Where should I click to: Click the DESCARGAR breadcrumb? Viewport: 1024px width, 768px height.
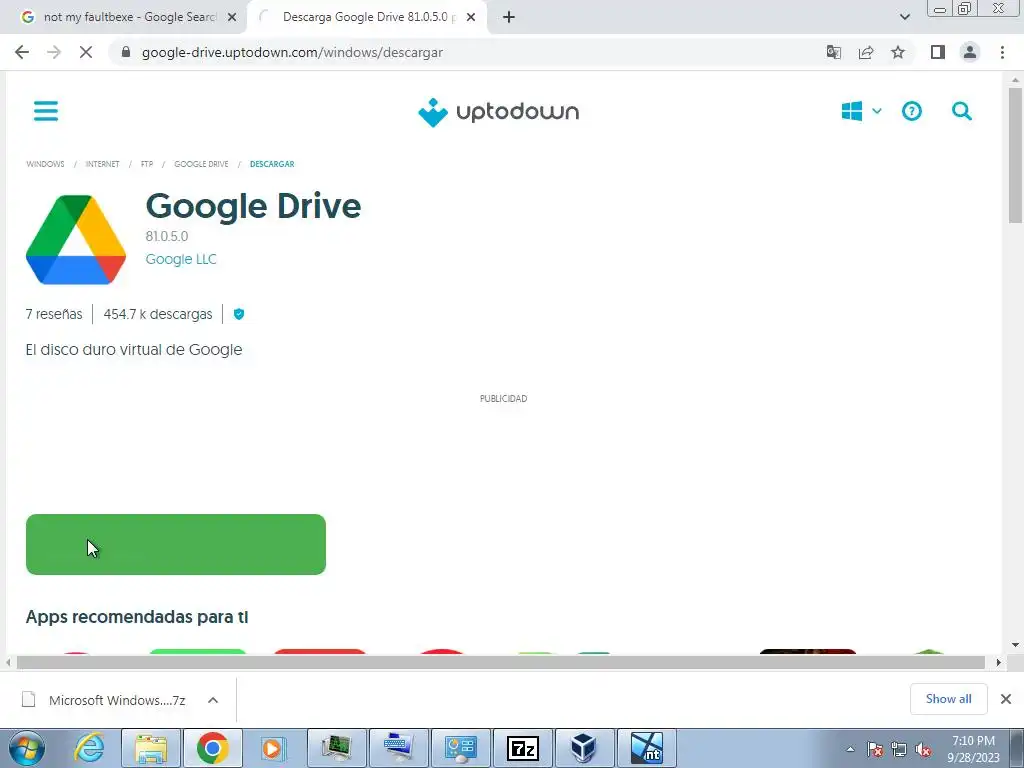tap(272, 164)
